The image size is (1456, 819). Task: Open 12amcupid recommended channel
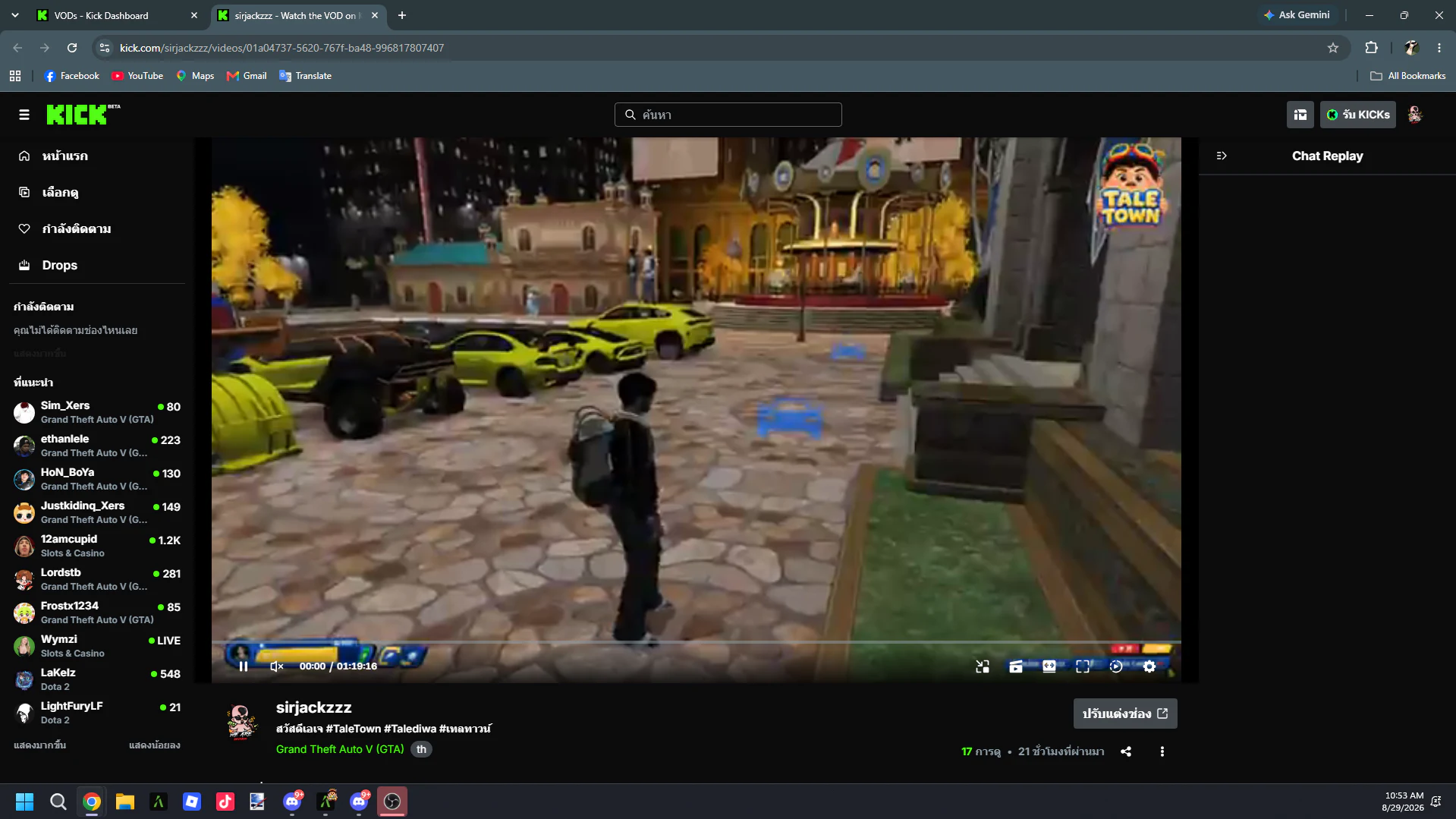[x=97, y=546]
